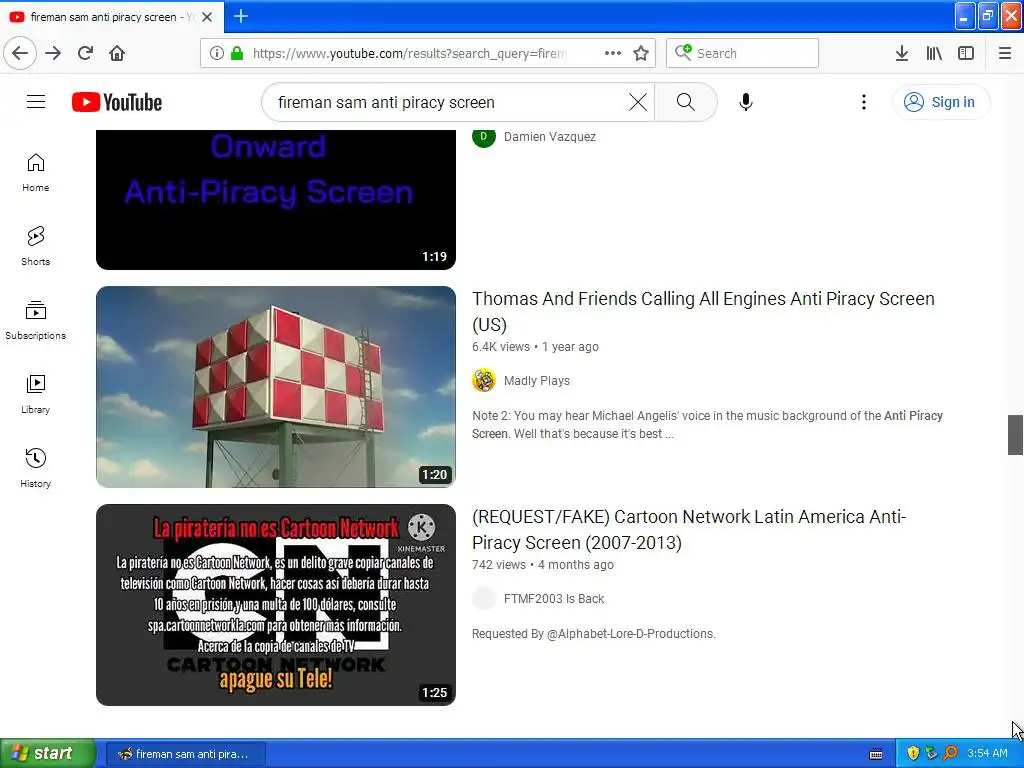Click the YouTube logo
The height and width of the screenshot is (768, 1024).
pos(117,102)
